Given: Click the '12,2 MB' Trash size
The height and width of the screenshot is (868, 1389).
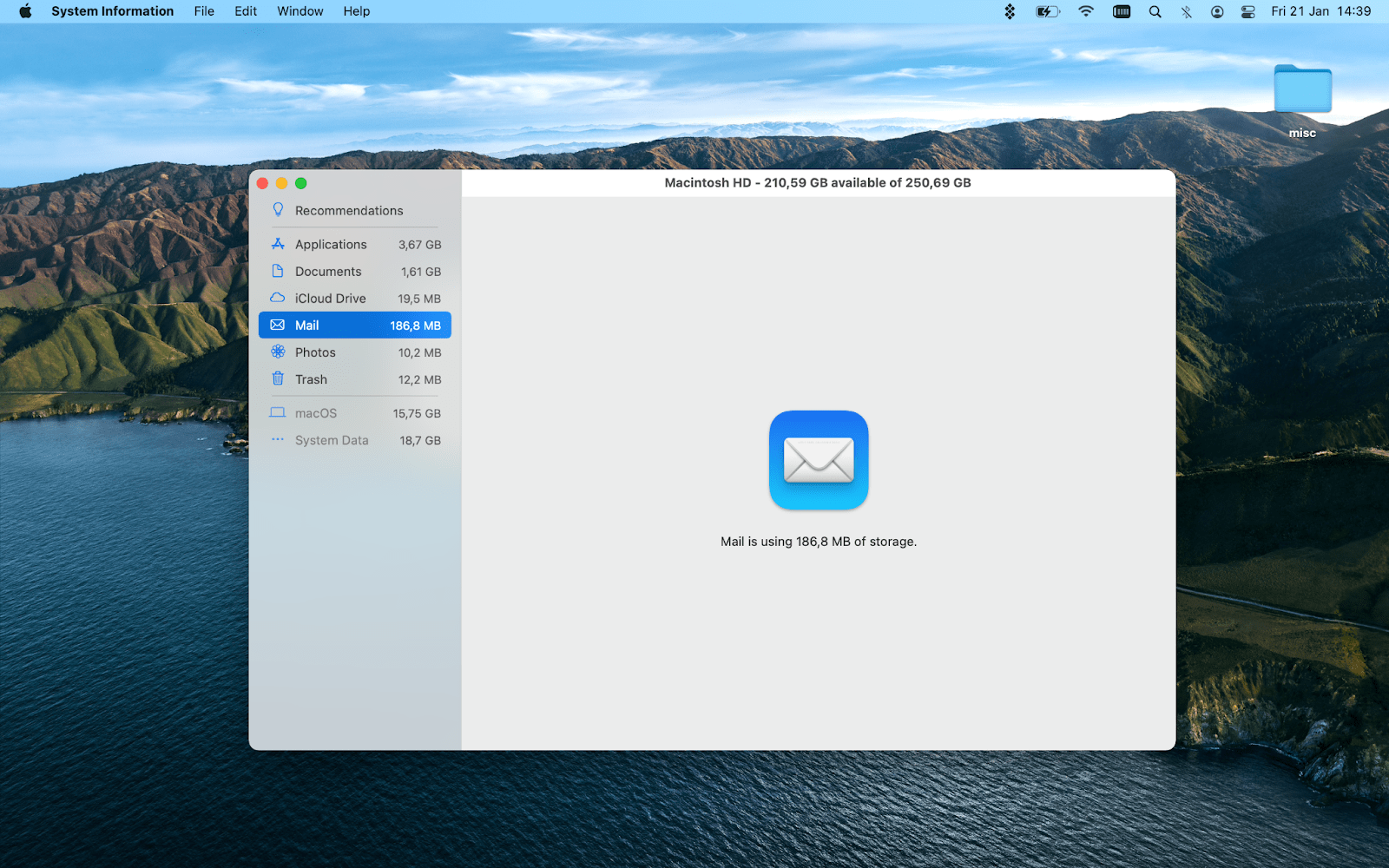Looking at the screenshot, I should (419, 379).
